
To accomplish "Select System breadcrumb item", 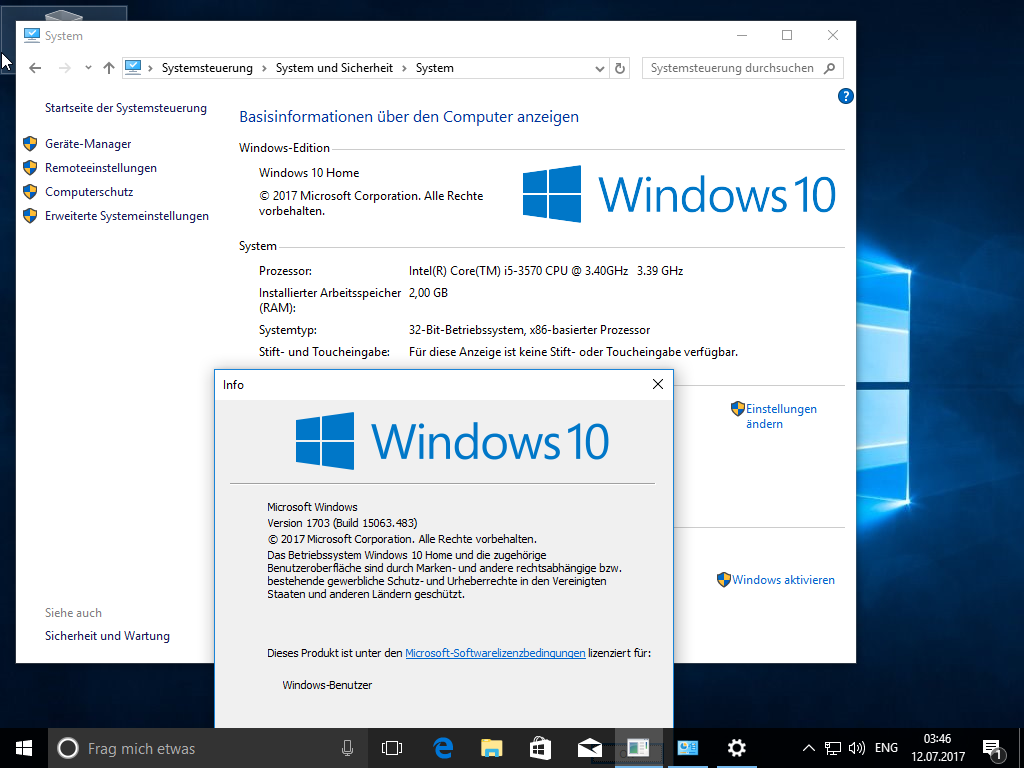I will (x=435, y=68).
